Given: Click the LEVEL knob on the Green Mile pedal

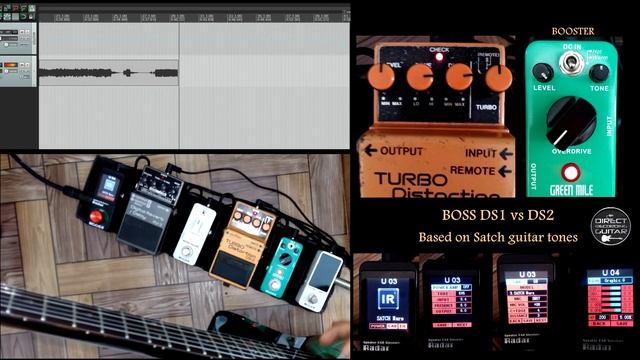Looking at the screenshot, I should pyautogui.click(x=543, y=73).
